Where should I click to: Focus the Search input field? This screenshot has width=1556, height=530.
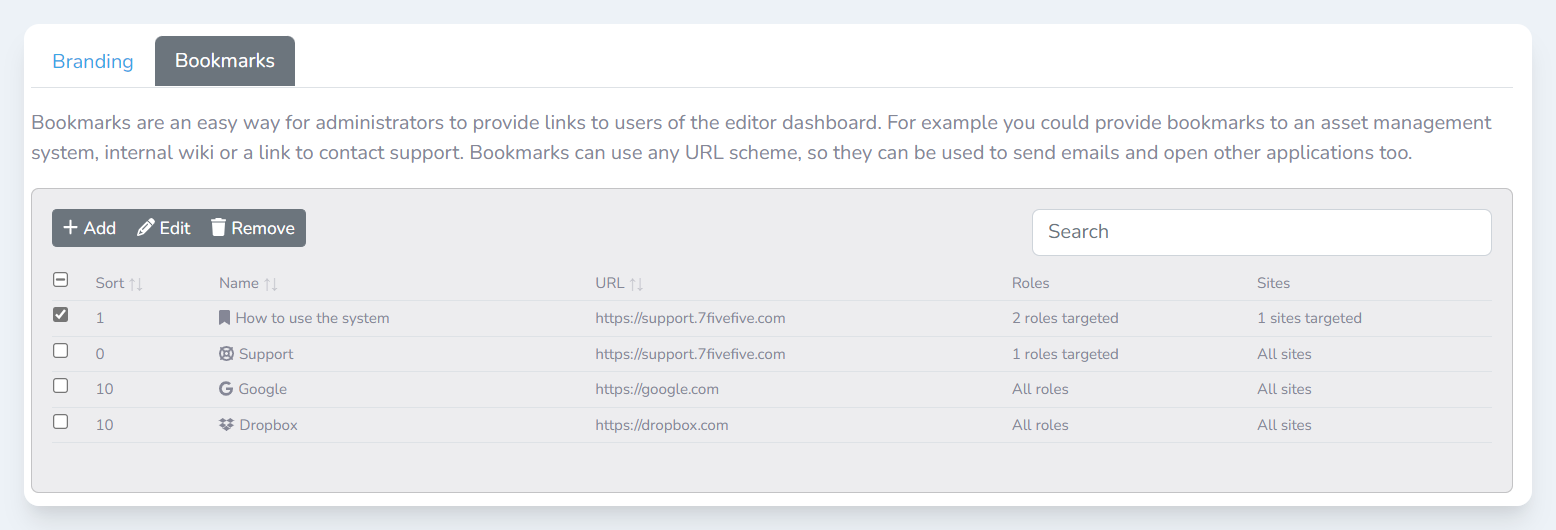[x=1261, y=232]
